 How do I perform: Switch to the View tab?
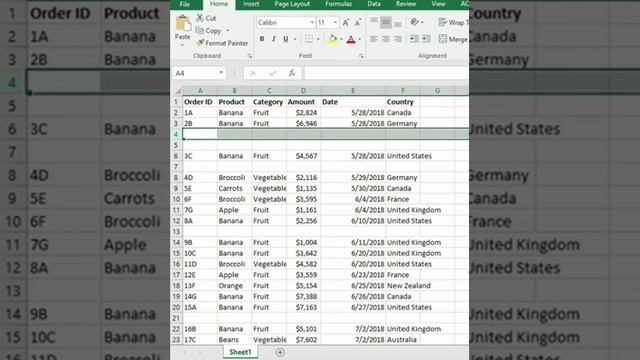tap(438, 4)
